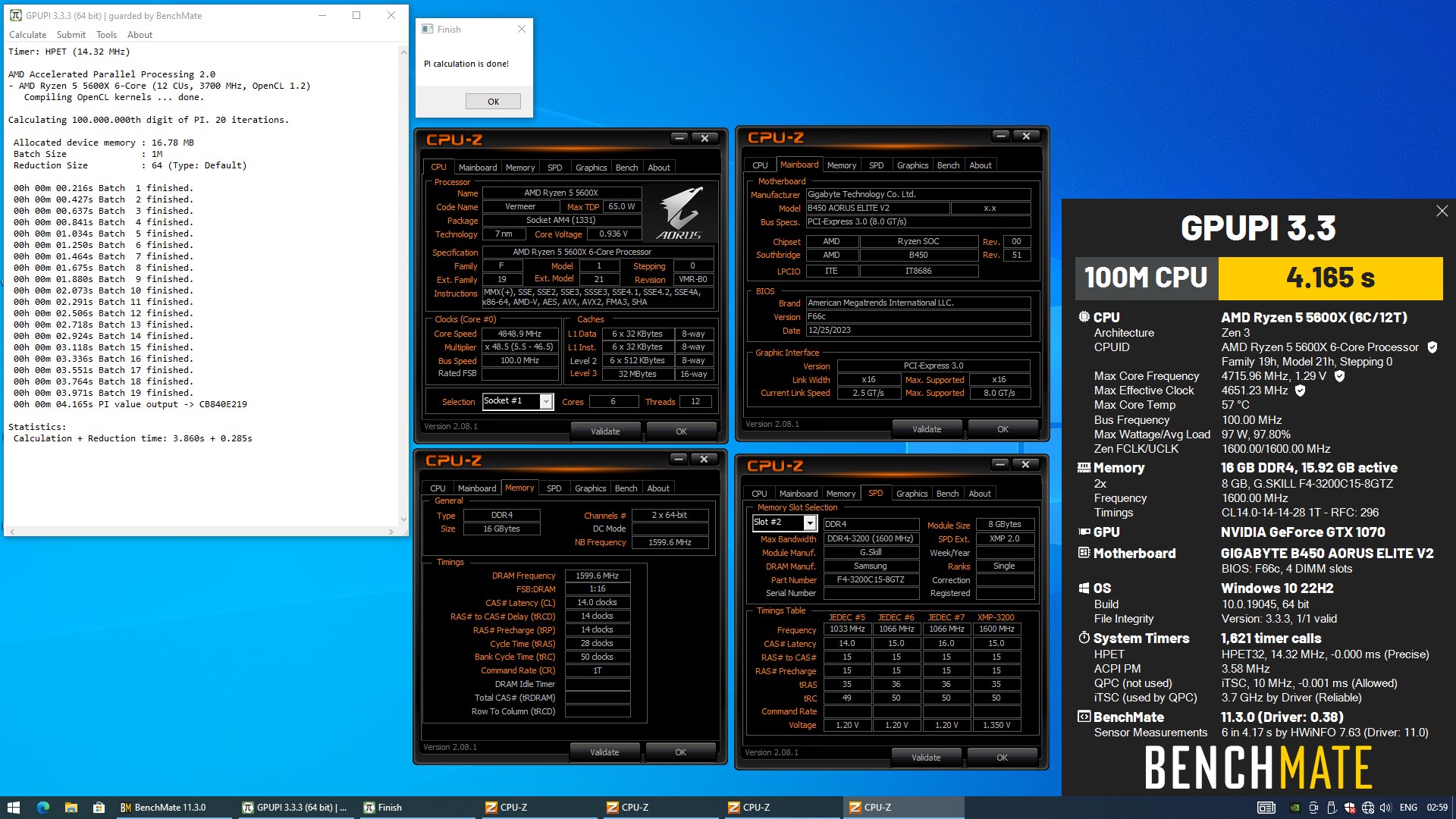Click the 4.165 s result score
The image size is (1456, 819).
click(x=1330, y=278)
